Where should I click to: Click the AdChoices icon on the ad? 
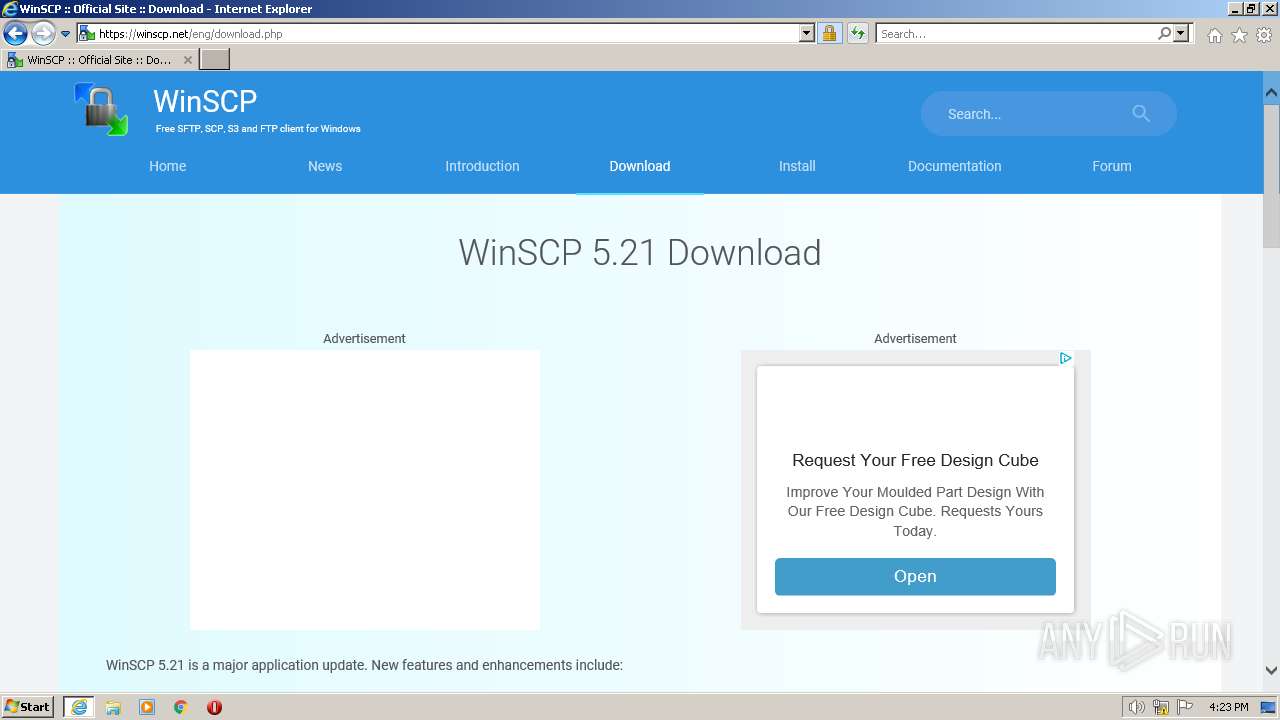click(x=1065, y=358)
